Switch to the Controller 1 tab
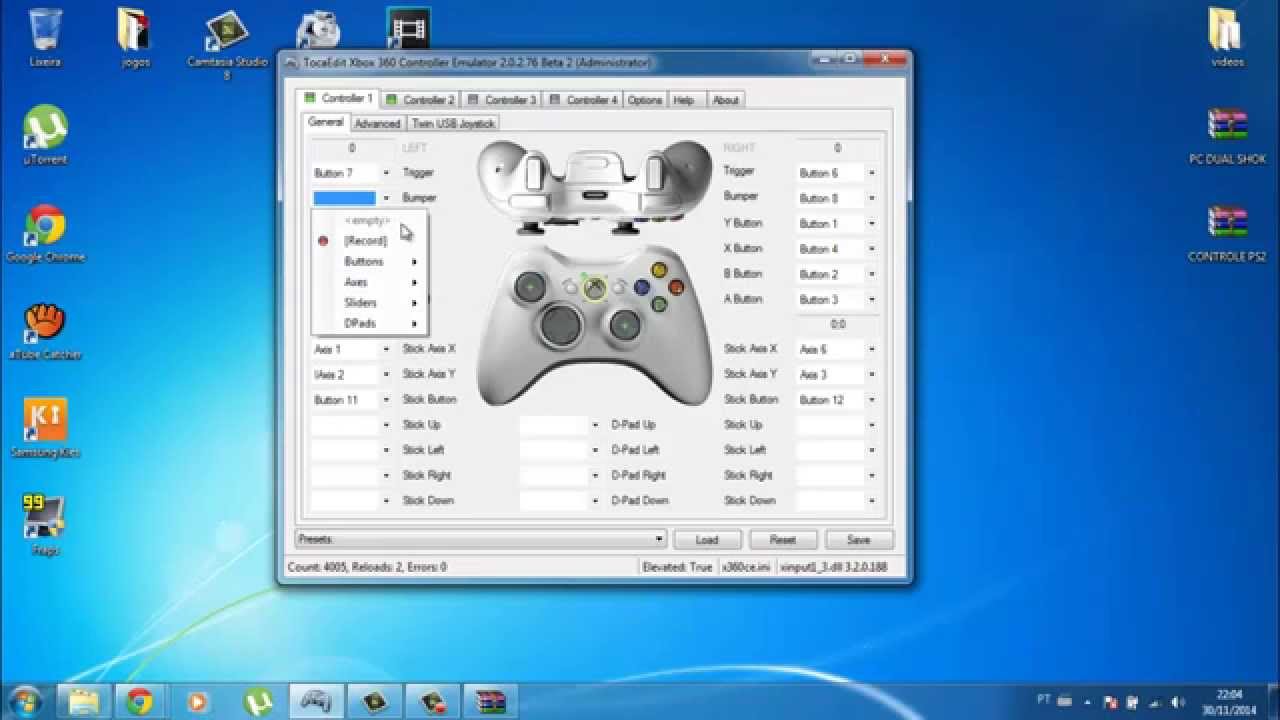The width and height of the screenshot is (1280, 720). [x=337, y=98]
